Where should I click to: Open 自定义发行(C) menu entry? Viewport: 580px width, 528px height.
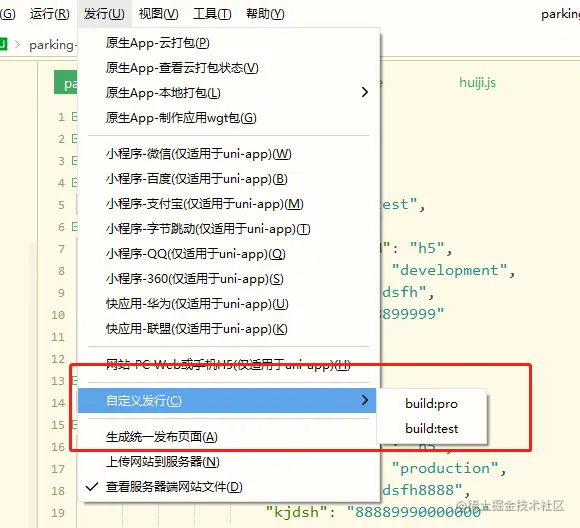click(227, 400)
